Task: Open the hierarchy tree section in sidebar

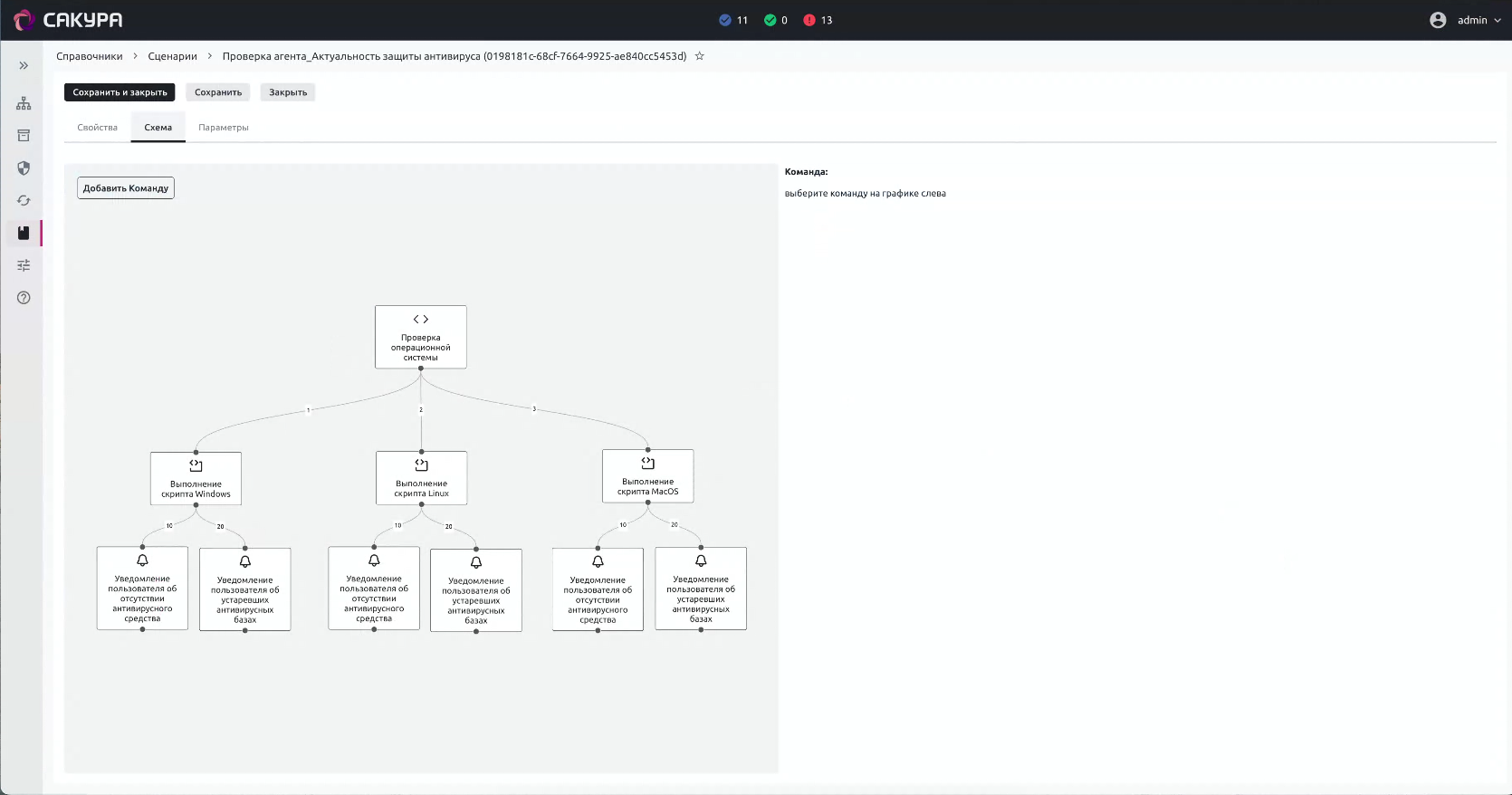Action: click(24, 103)
